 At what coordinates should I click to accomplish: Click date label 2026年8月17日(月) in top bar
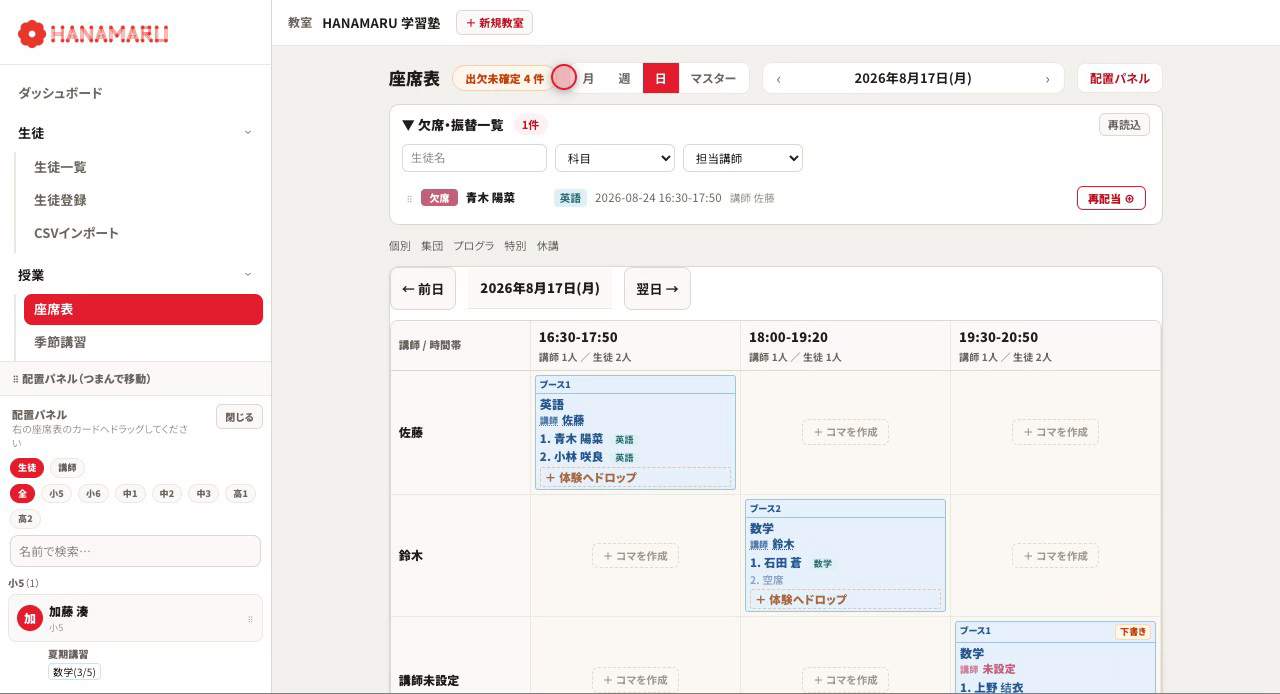point(912,78)
